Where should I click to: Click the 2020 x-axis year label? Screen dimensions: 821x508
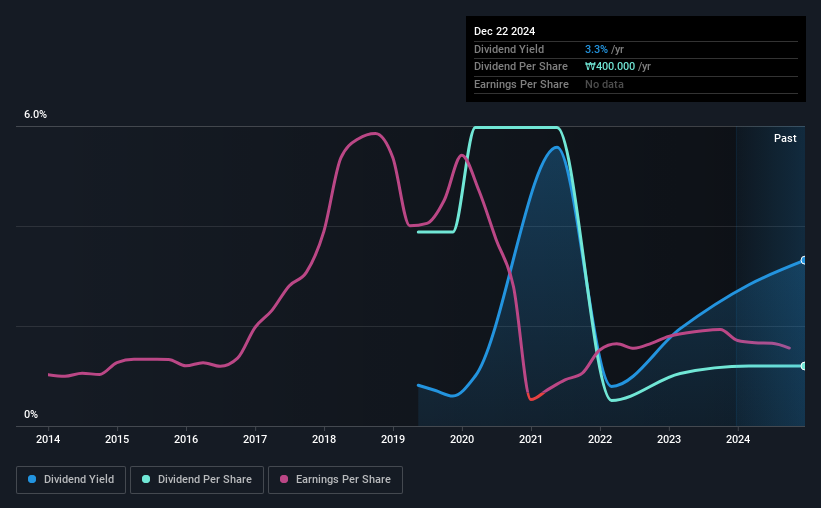[462, 439]
